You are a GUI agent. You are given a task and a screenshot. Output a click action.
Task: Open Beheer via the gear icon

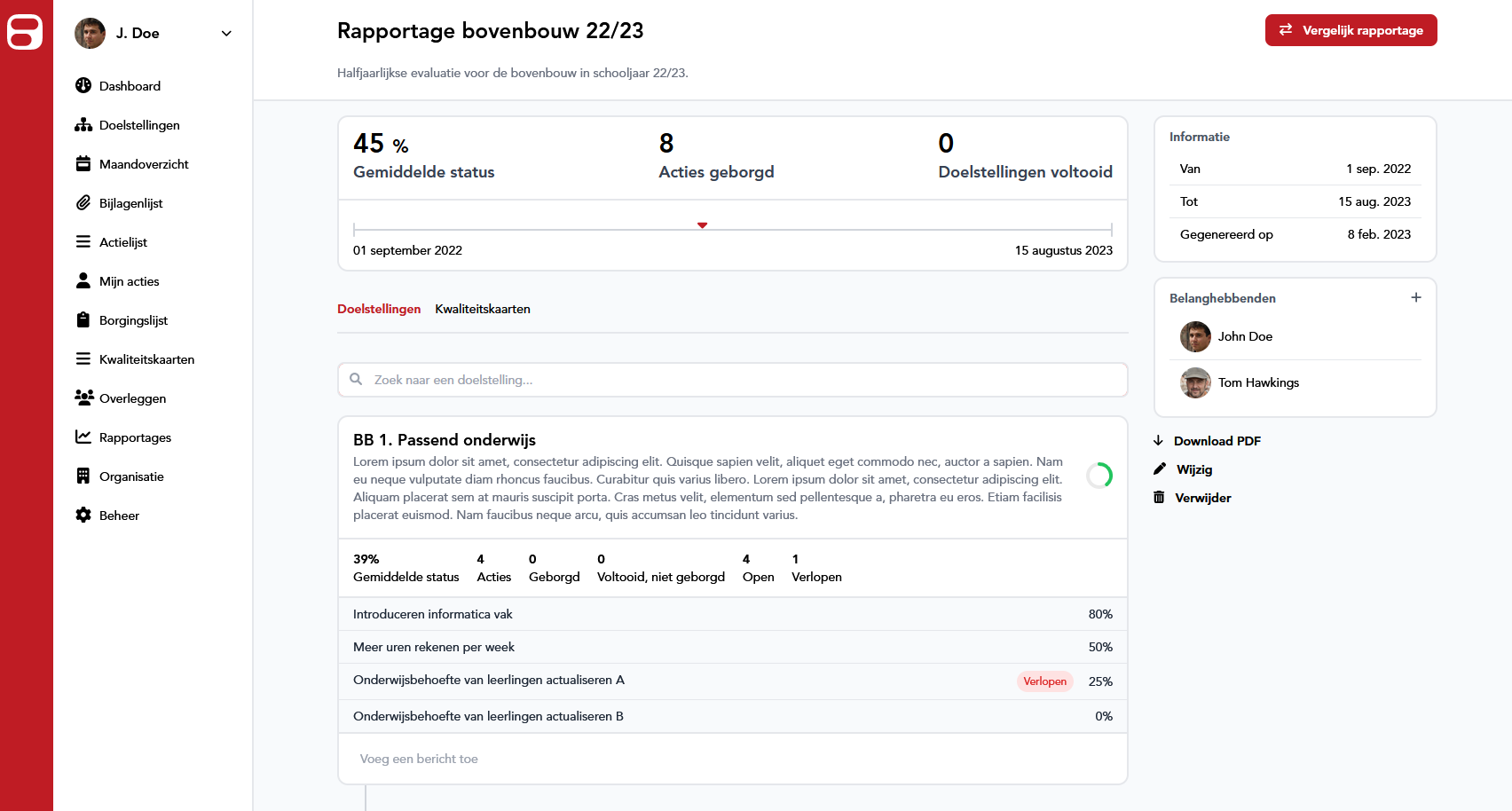click(83, 516)
